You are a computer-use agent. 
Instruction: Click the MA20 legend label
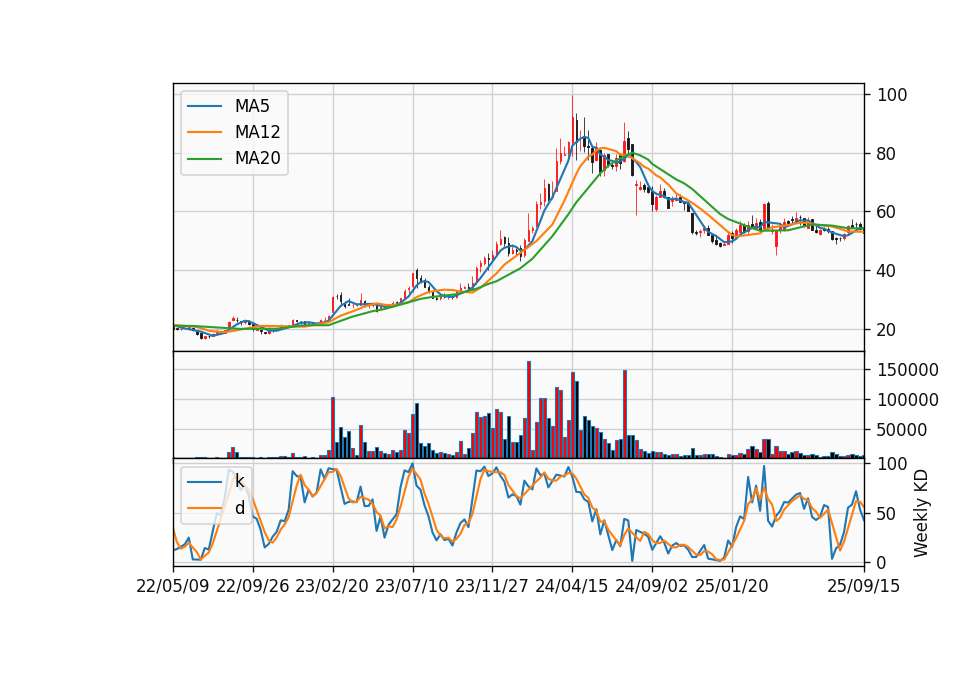[257, 159]
